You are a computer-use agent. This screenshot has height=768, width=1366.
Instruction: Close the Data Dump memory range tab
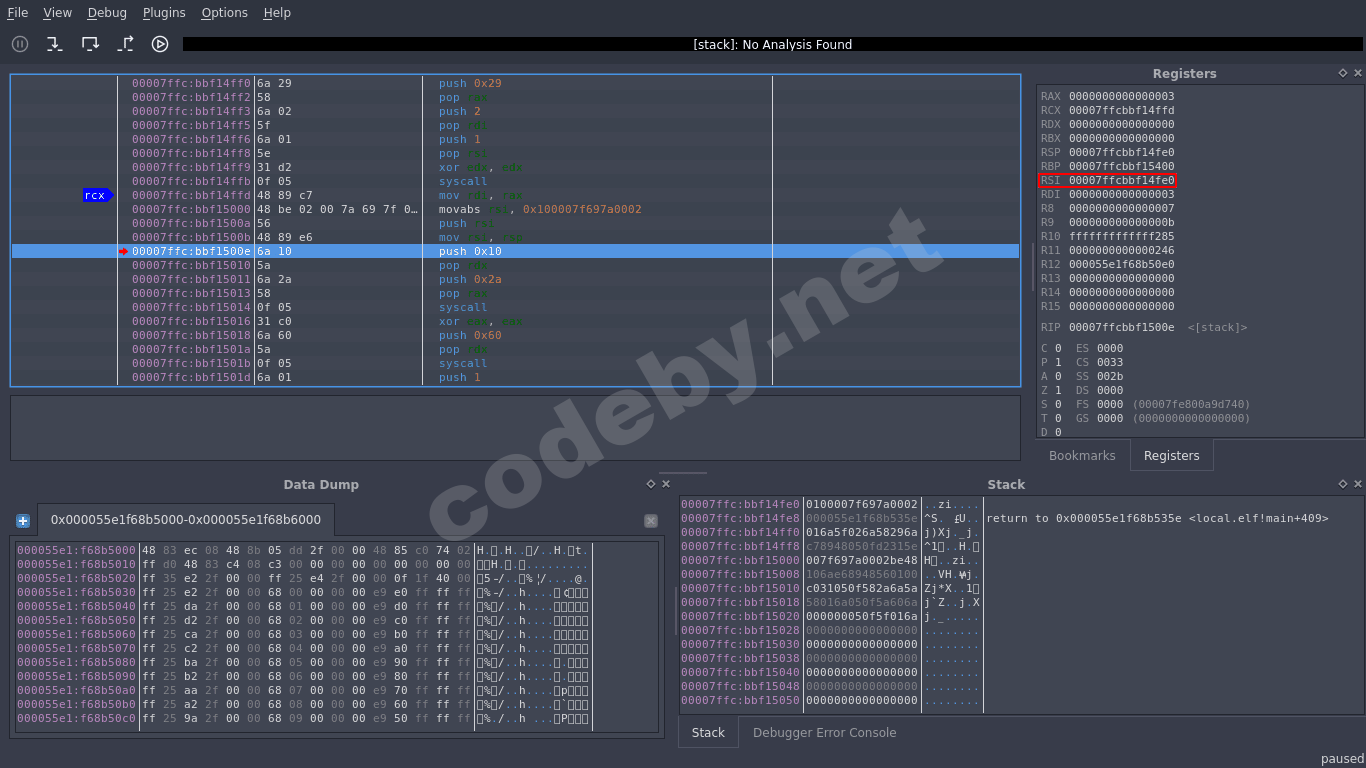(650, 521)
